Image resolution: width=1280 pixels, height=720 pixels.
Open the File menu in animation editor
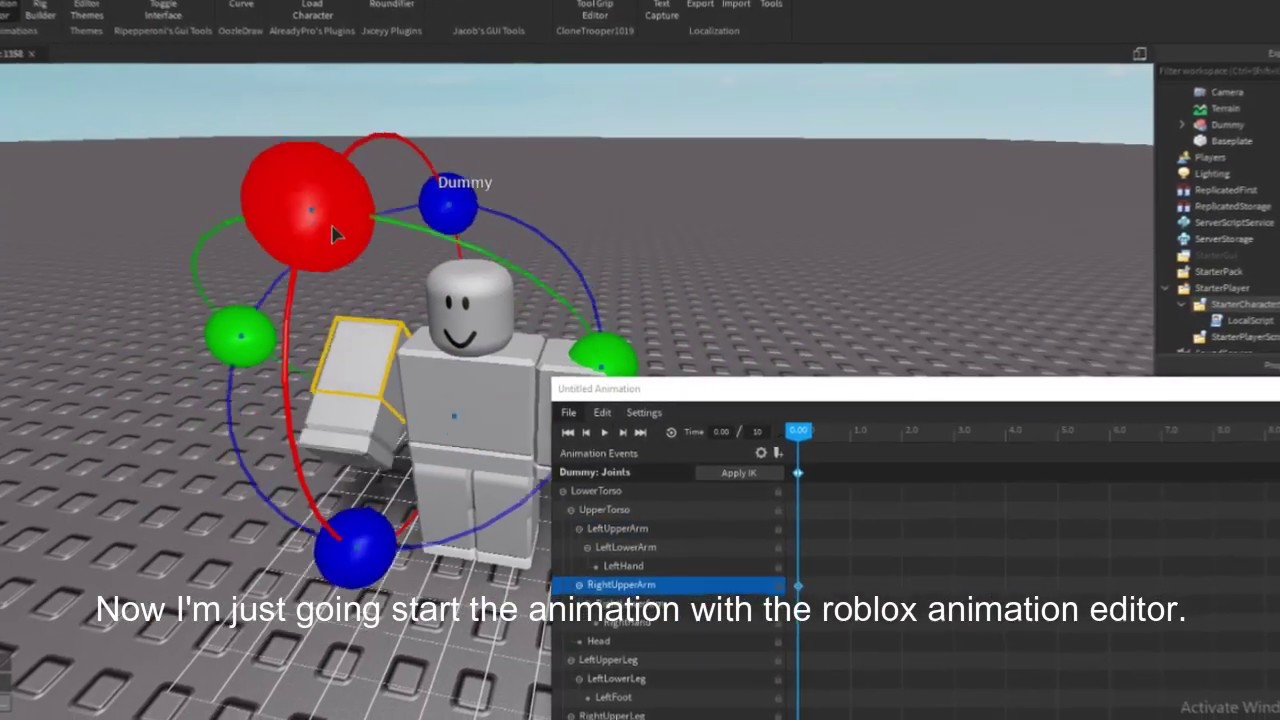[x=568, y=412]
